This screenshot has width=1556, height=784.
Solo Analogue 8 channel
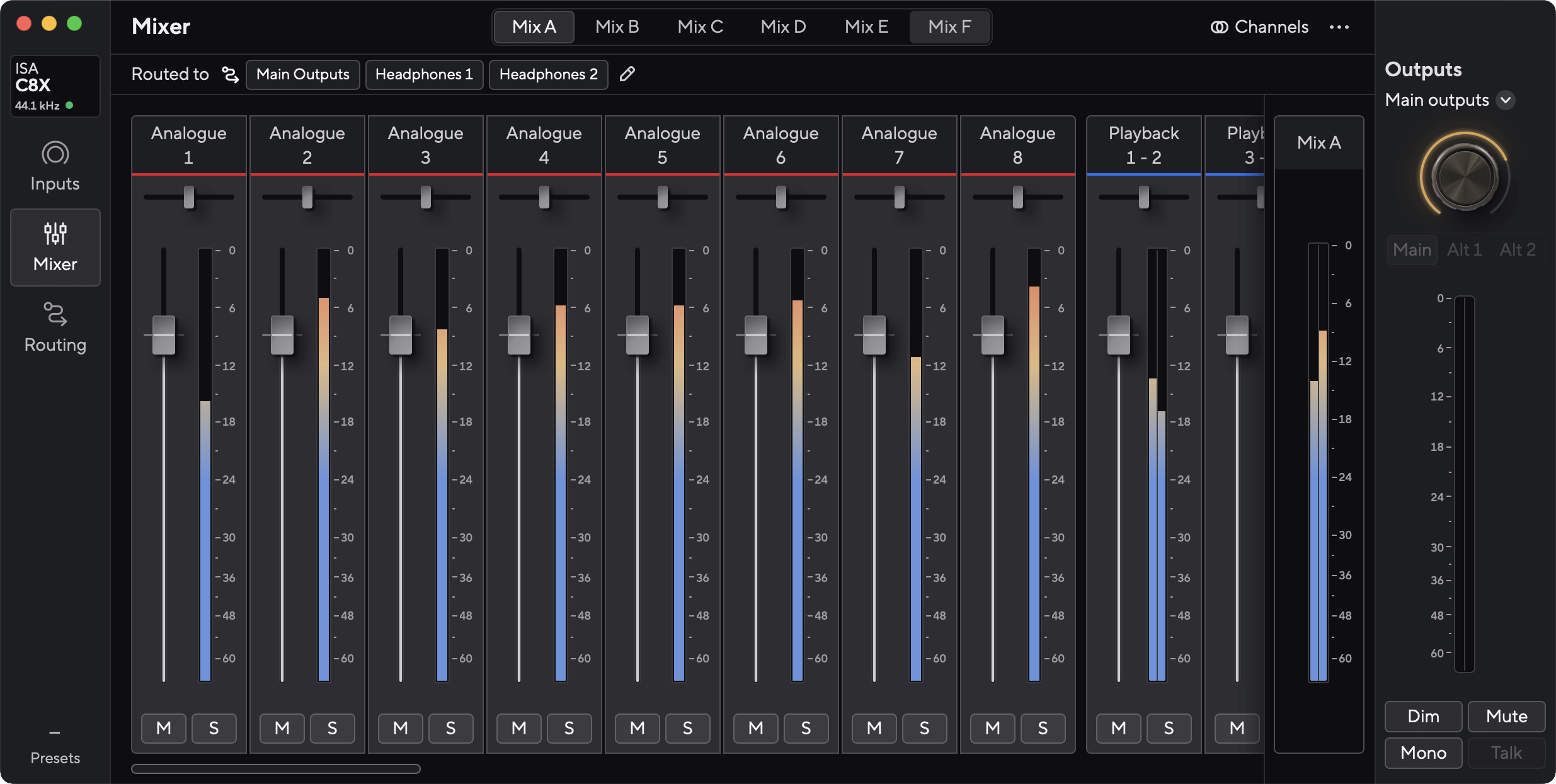[1043, 729]
